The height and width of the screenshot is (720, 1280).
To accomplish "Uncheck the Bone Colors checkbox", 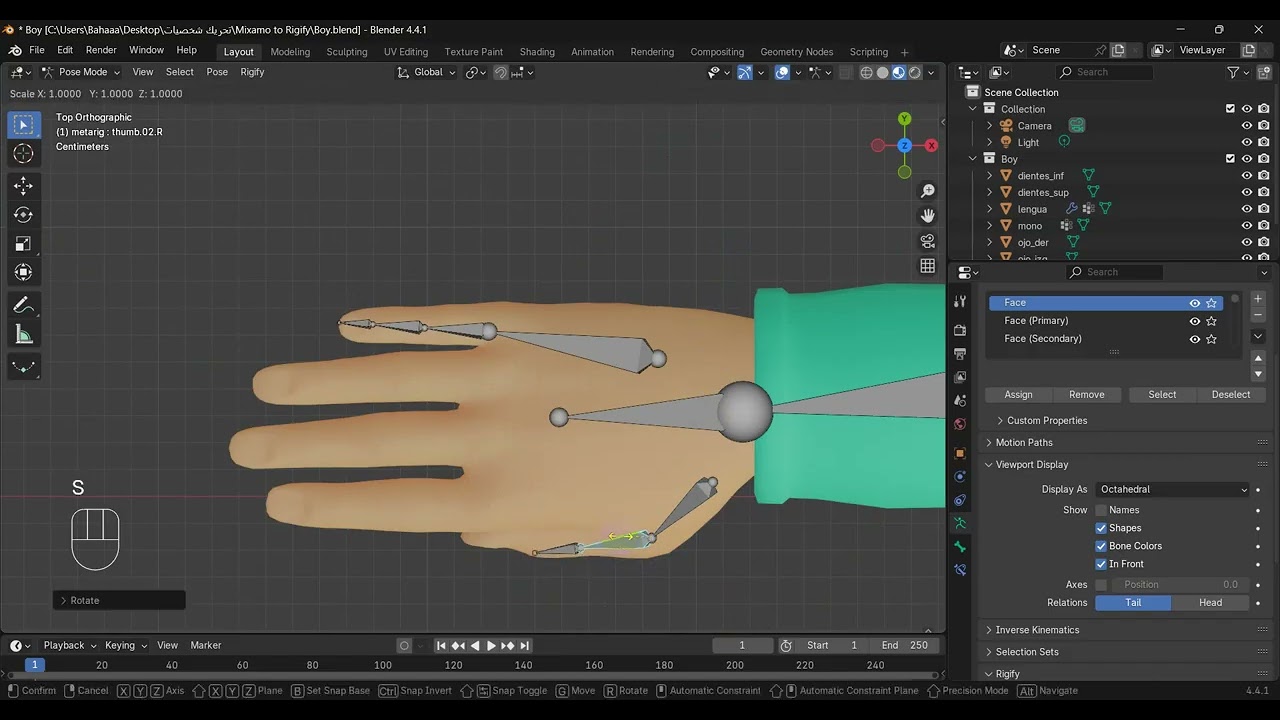I will (1101, 546).
